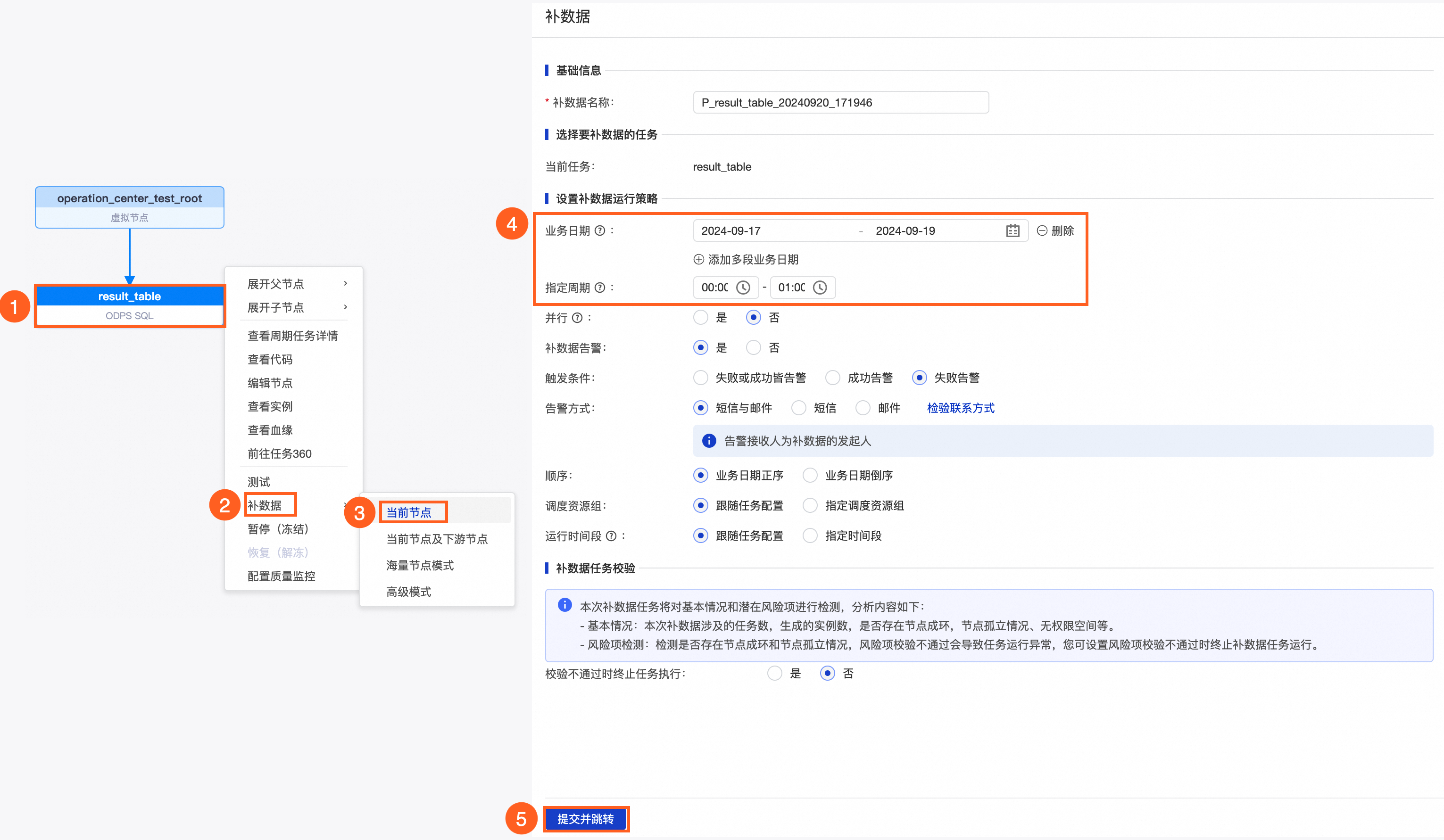Click the minus circle icon beside 删除
The width and height of the screenshot is (1444, 840).
pos(1042,231)
